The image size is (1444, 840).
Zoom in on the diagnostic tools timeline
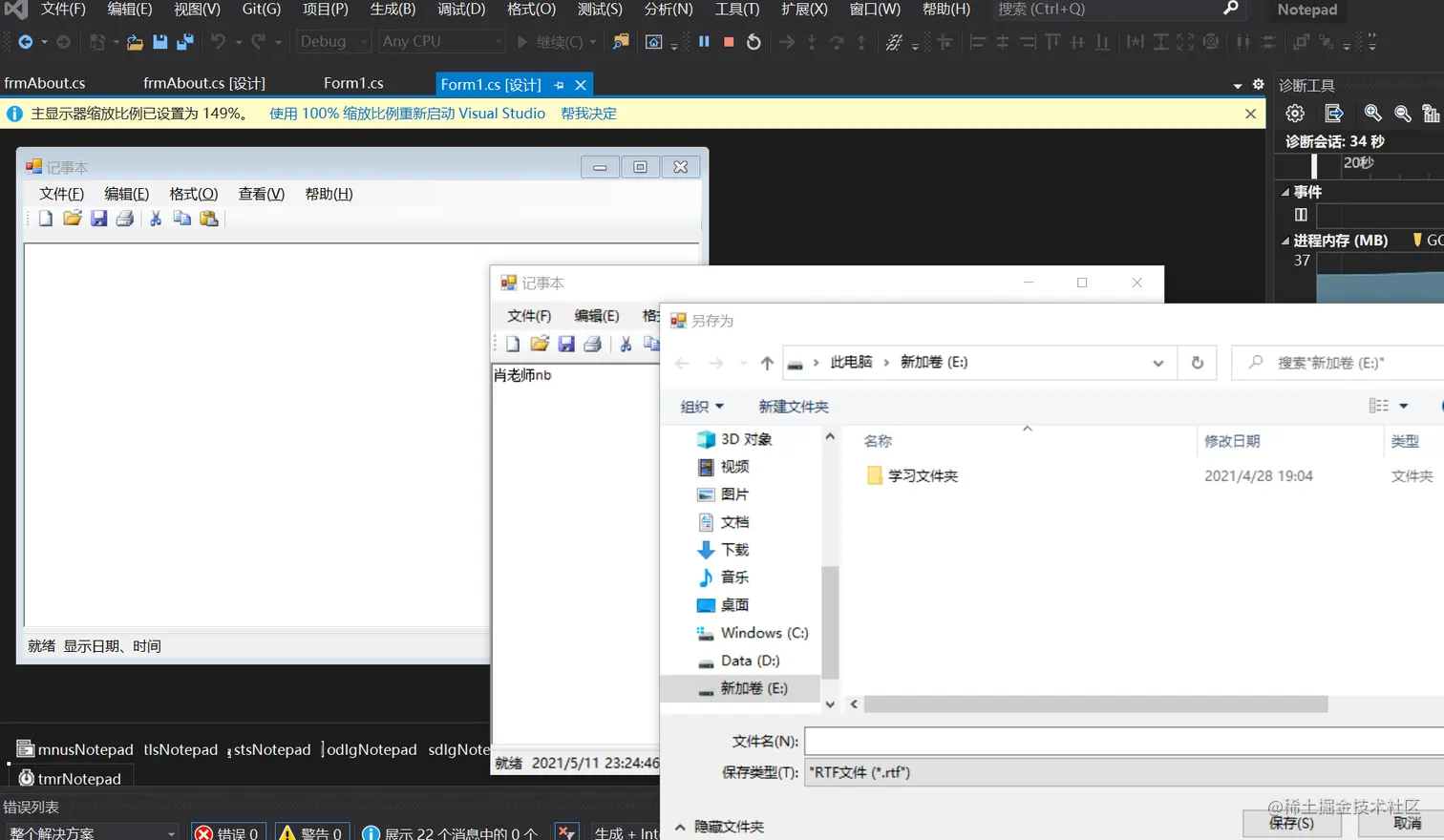click(1373, 114)
